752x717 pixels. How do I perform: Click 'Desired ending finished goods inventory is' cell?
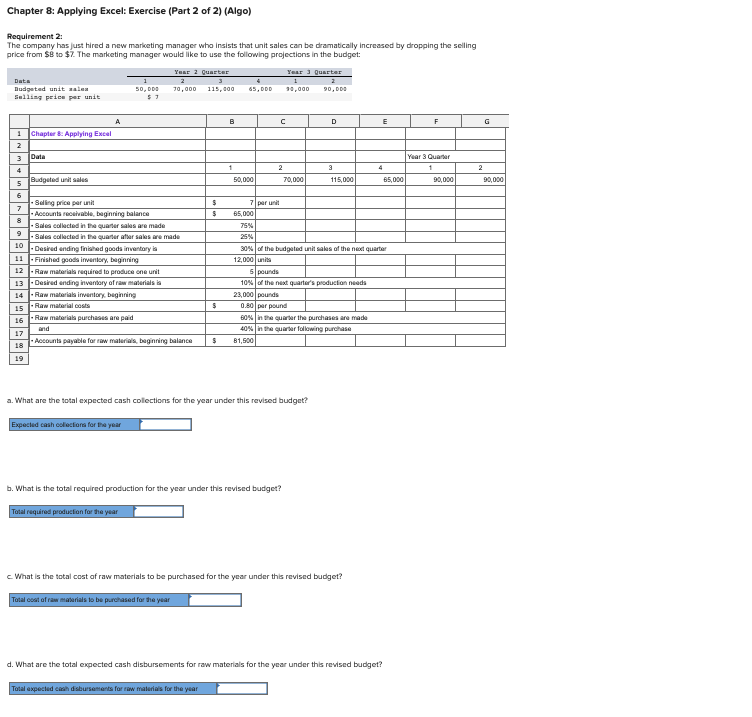(x=118, y=248)
